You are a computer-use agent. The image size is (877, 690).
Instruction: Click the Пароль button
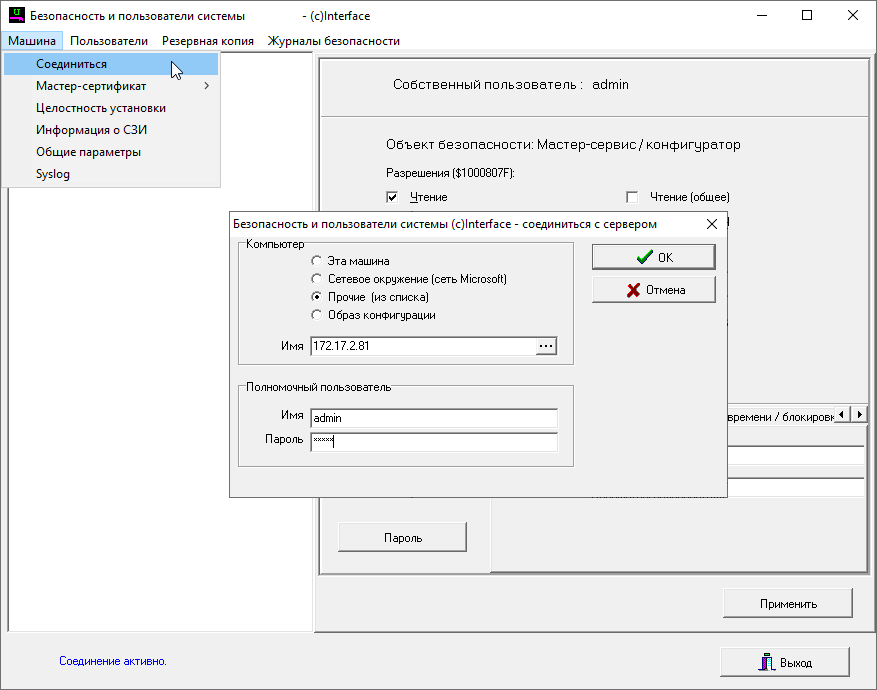point(403,537)
